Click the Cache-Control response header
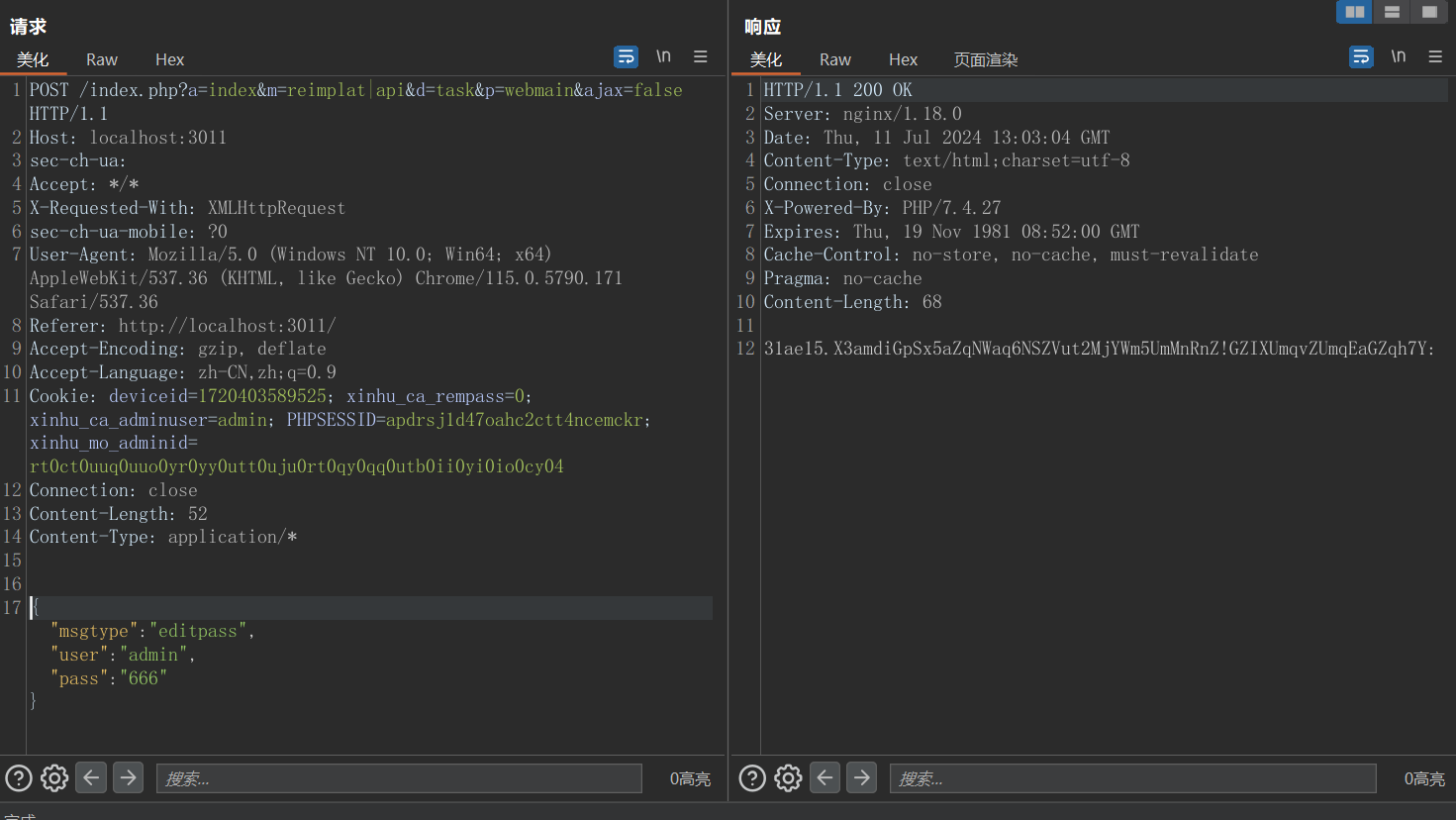Screen dimensions: 1456x820 tap(1011, 255)
